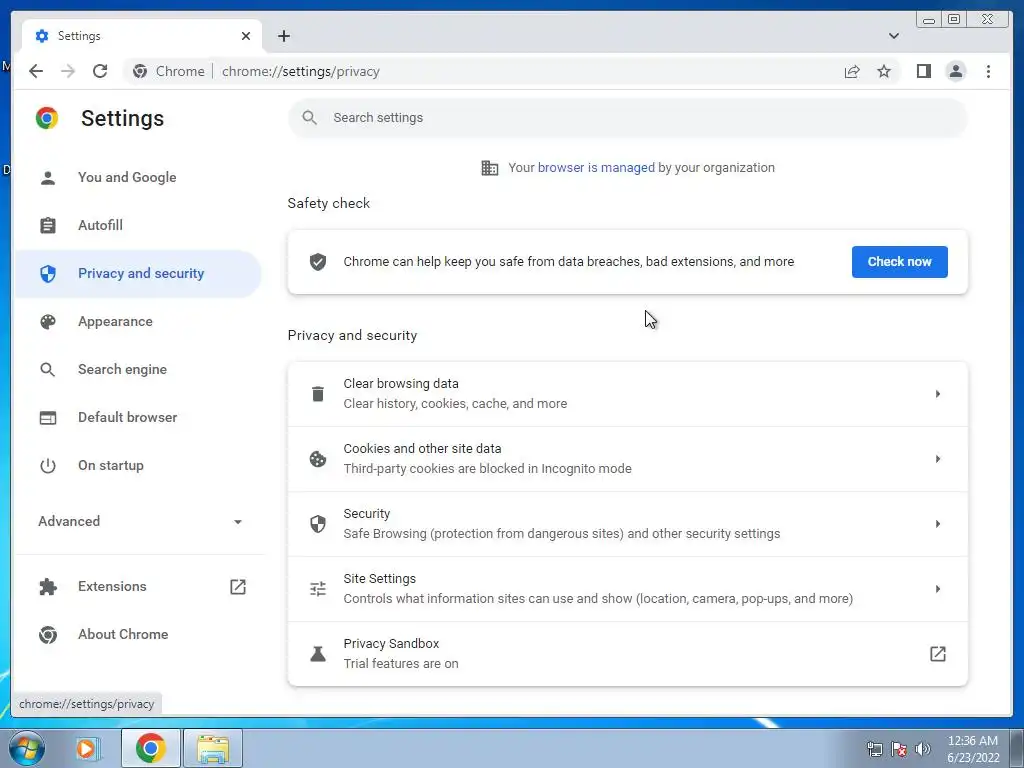Click the magnifier icon in Search settings

coord(310,118)
